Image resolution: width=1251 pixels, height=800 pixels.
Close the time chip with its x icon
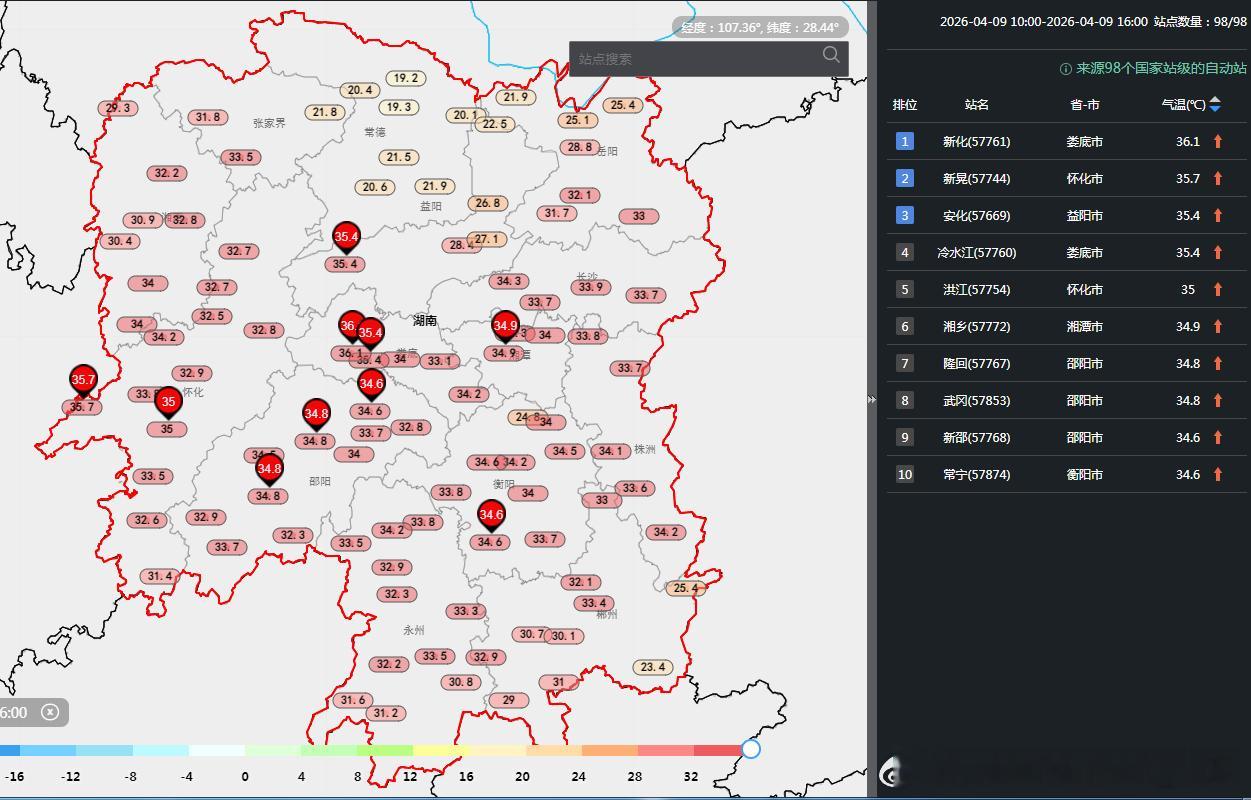click(50, 712)
